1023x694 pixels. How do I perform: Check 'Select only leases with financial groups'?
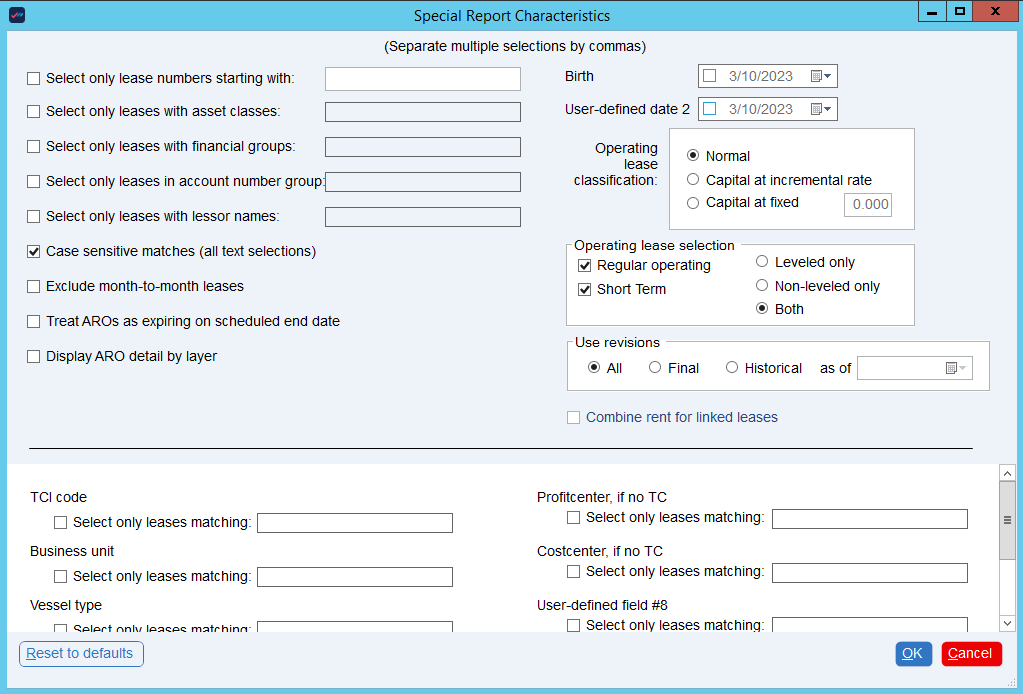33,147
